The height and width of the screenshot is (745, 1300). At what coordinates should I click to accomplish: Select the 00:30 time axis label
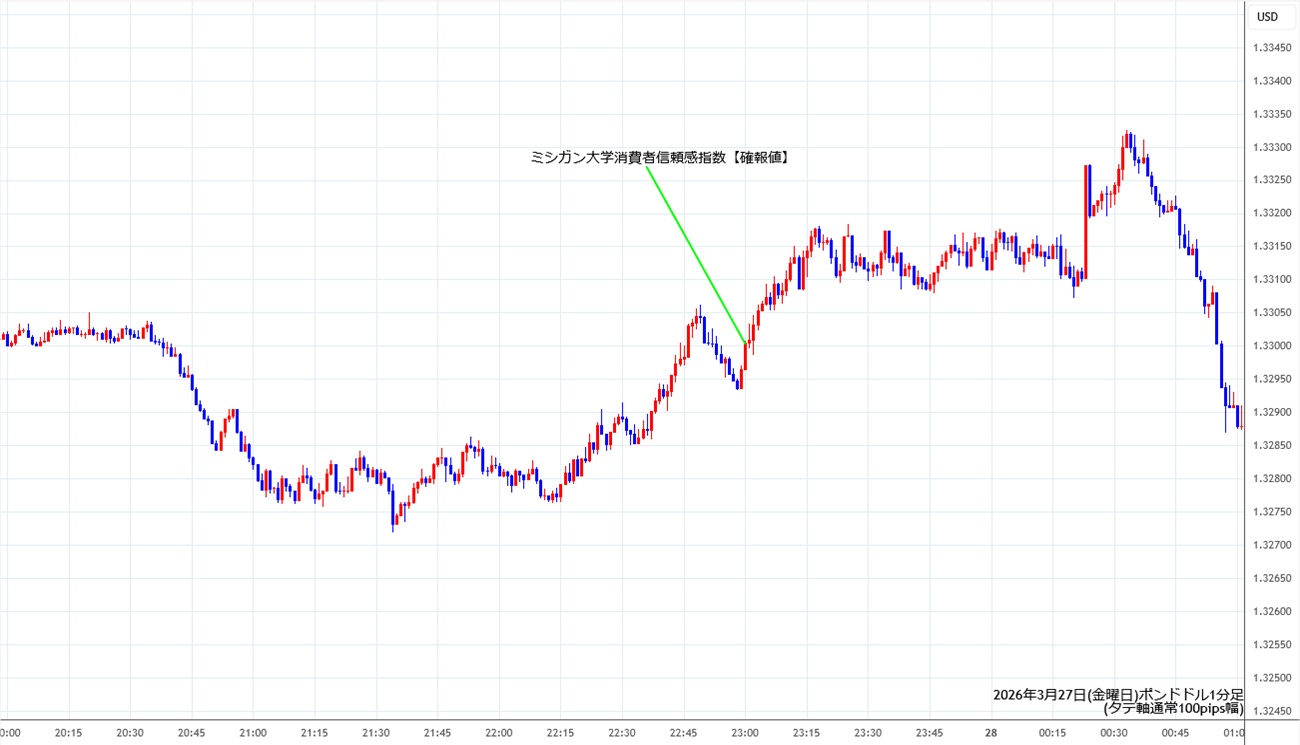click(1113, 733)
